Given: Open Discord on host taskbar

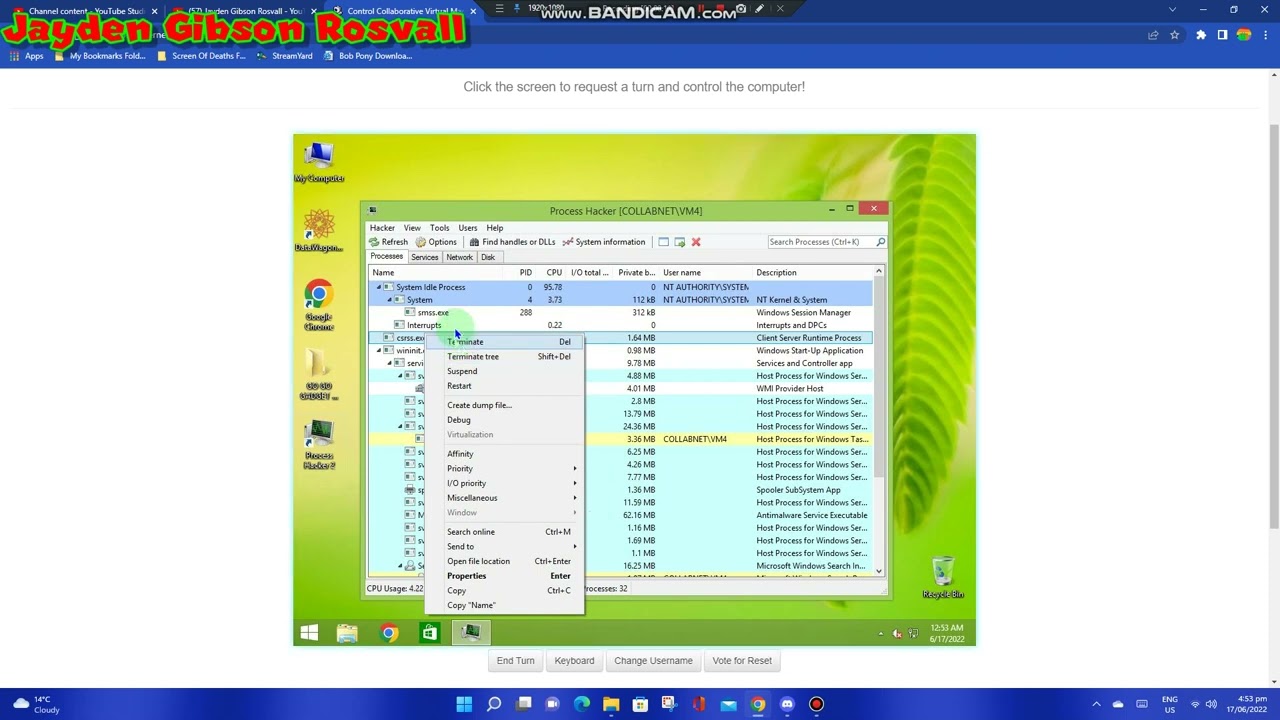Looking at the screenshot, I should [787, 704].
